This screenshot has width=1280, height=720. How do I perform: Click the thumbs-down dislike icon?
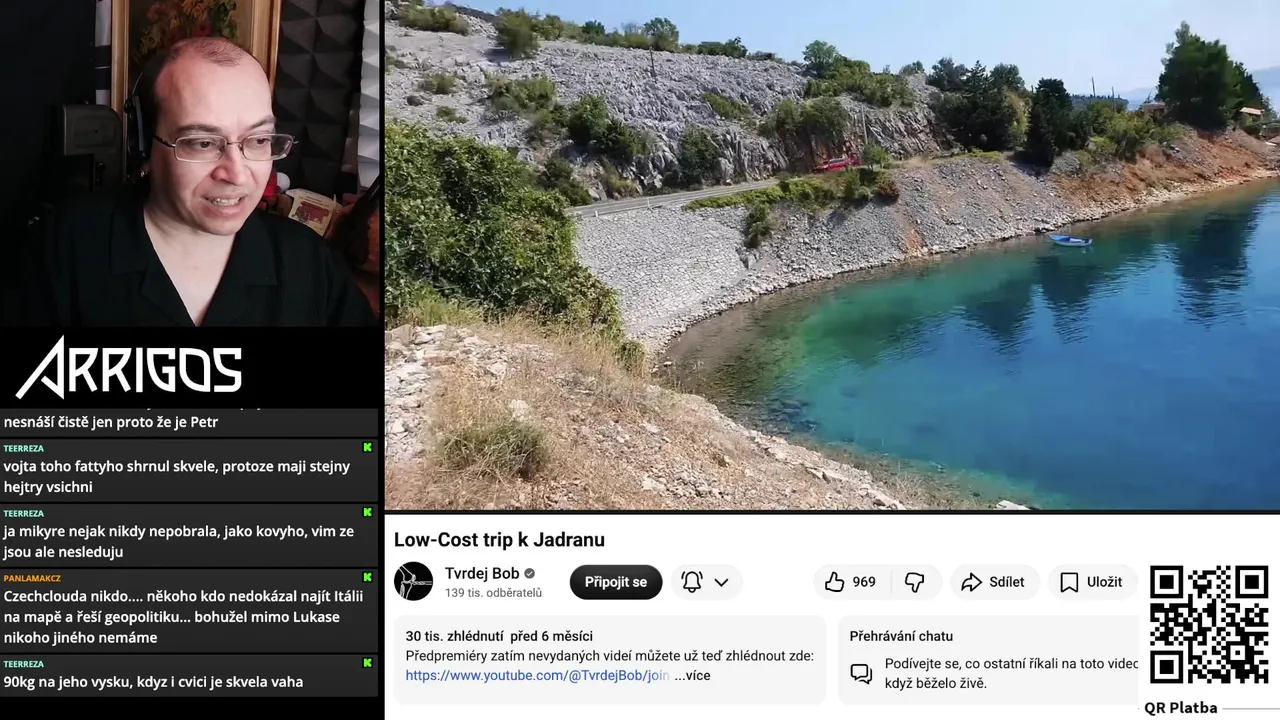914,582
